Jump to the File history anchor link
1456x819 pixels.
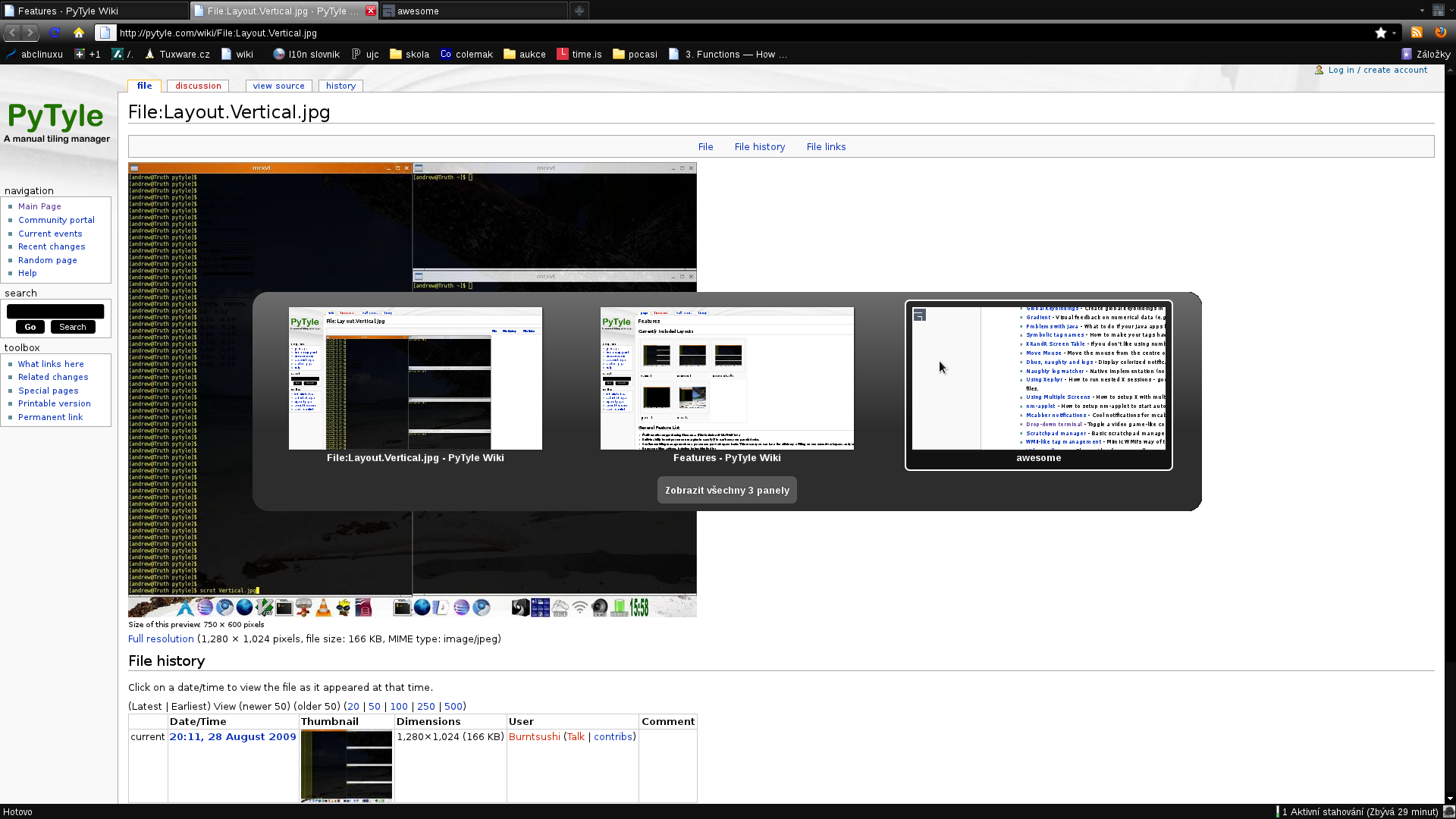coord(759,146)
